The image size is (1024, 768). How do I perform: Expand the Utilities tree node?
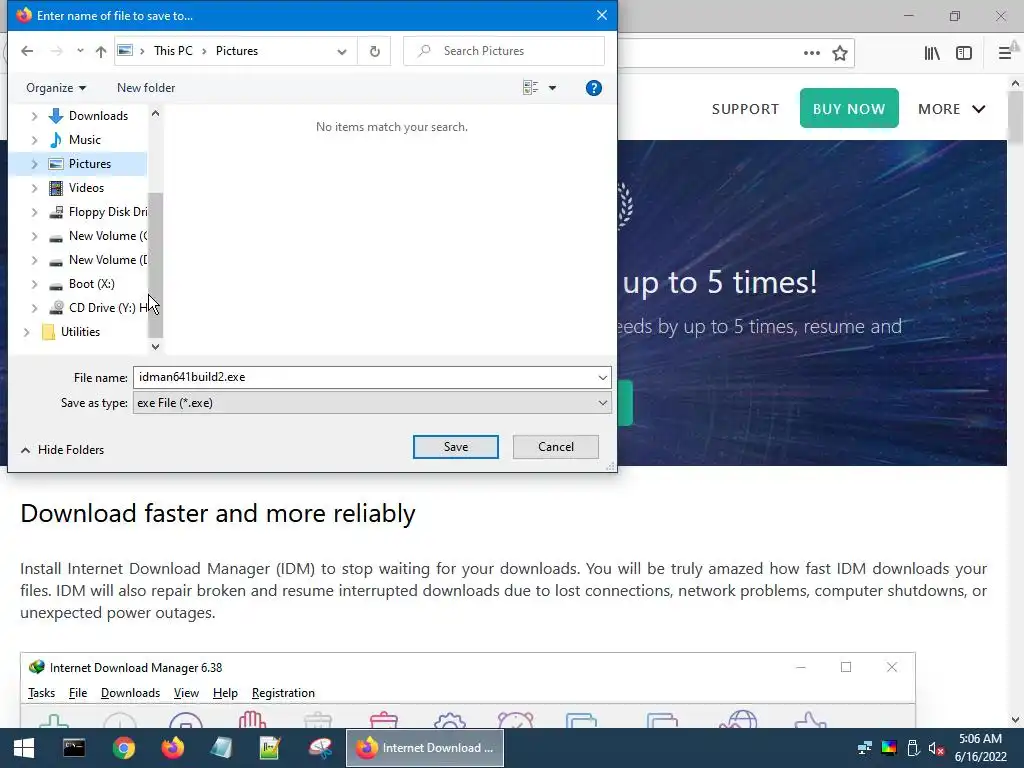point(26,332)
